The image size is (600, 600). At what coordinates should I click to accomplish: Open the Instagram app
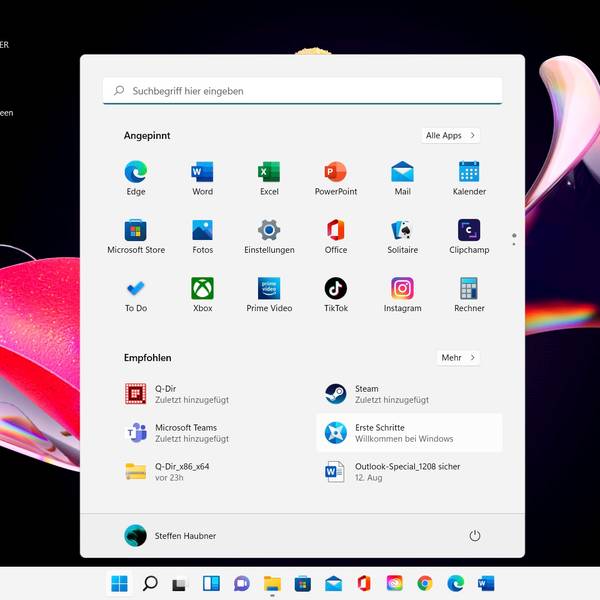pos(402,294)
